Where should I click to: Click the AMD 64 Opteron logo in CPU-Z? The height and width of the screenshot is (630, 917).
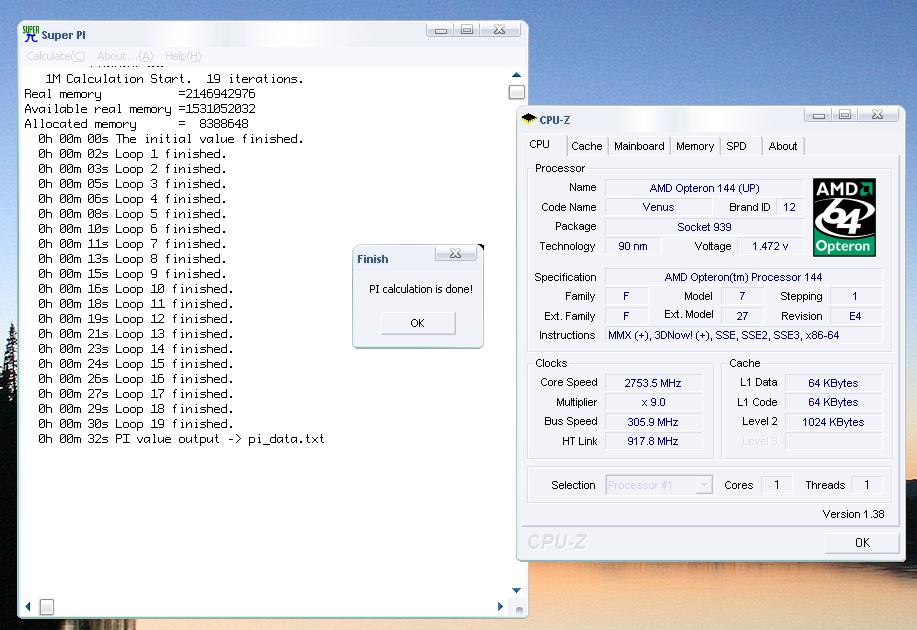[x=844, y=217]
